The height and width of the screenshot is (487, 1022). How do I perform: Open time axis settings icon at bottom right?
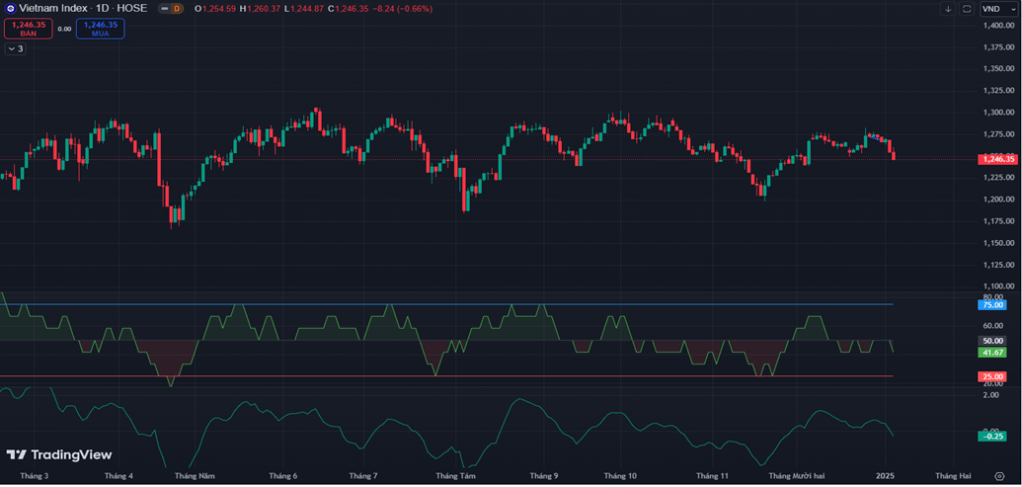[999, 476]
